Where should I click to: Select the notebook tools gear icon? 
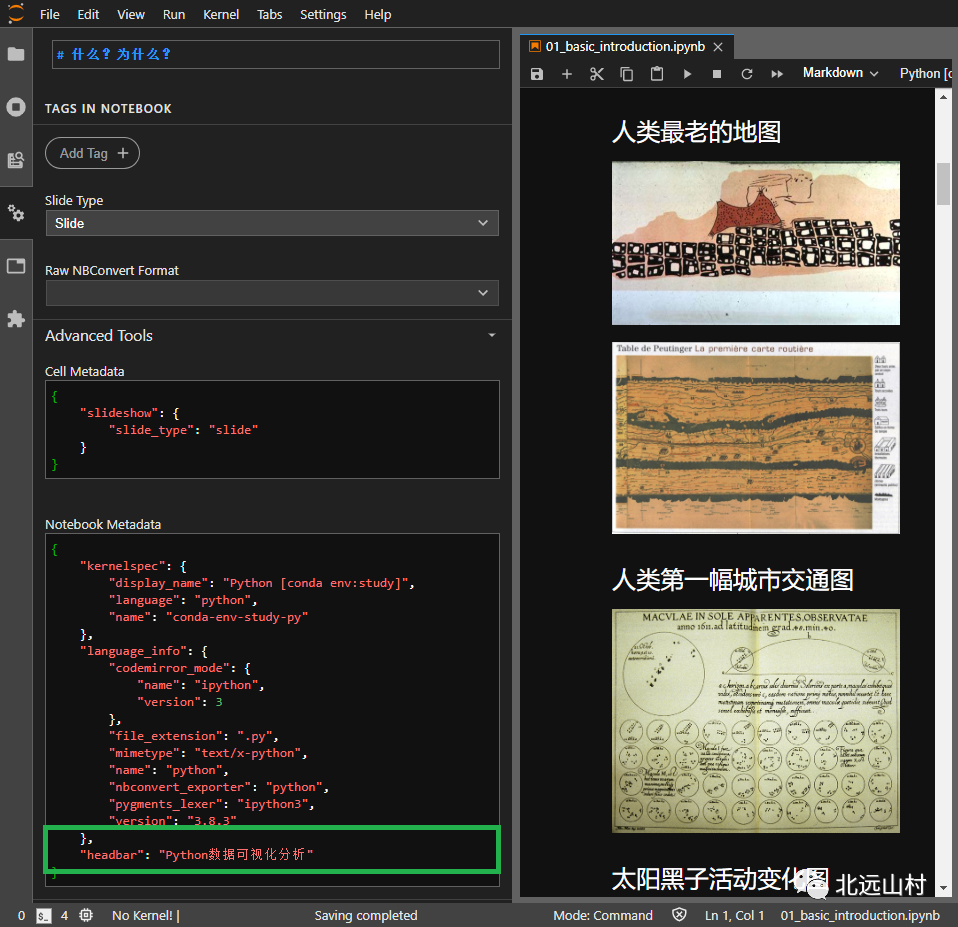pos(16,213)
